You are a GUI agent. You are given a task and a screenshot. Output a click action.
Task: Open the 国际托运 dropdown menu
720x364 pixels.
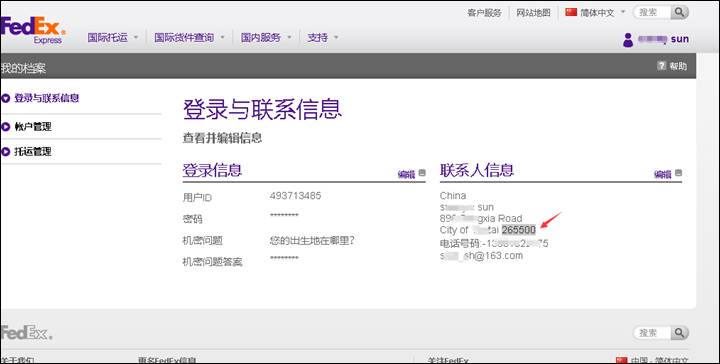(x=113, y=38)
